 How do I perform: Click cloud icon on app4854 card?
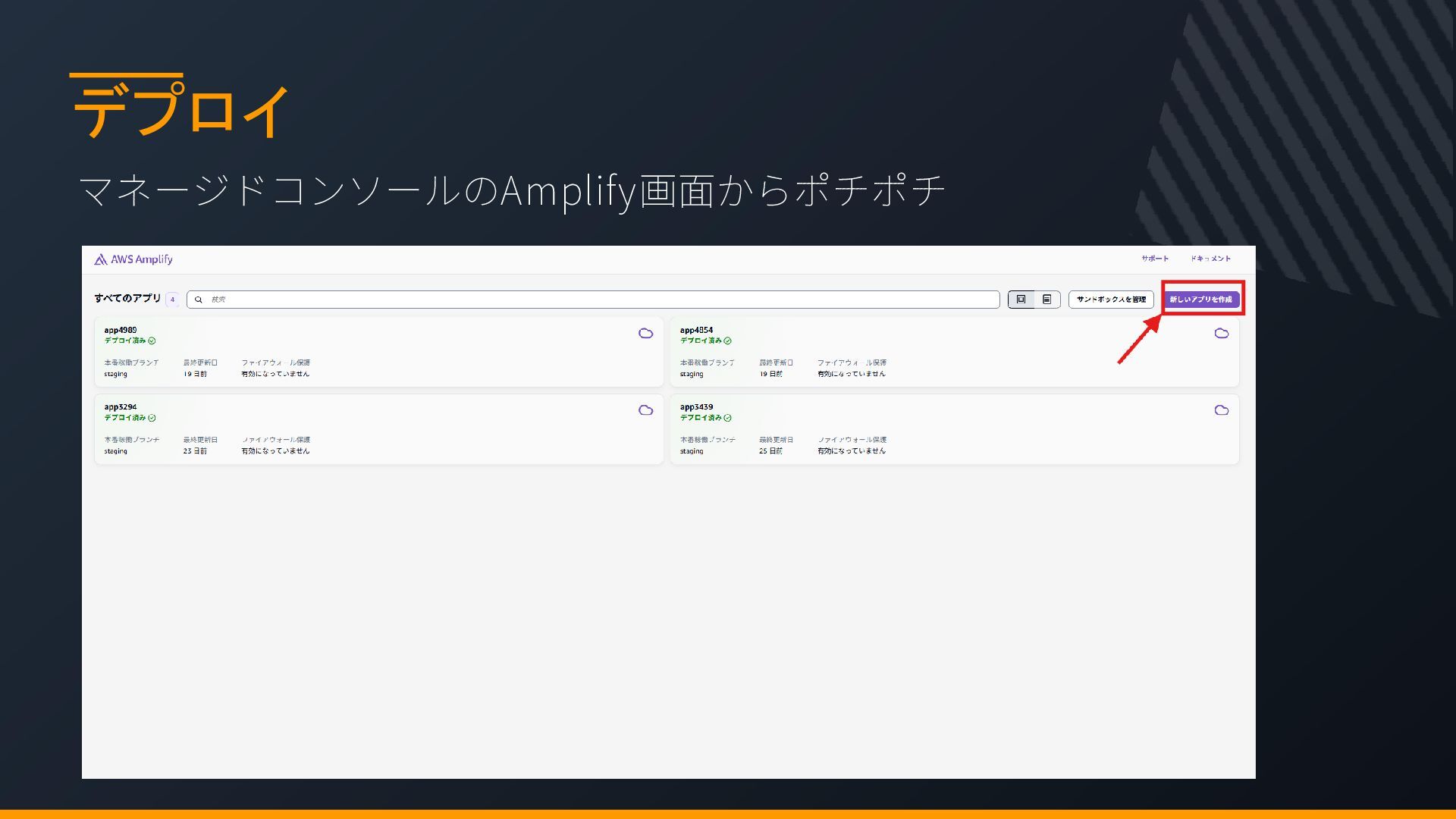pos(1221,334)
